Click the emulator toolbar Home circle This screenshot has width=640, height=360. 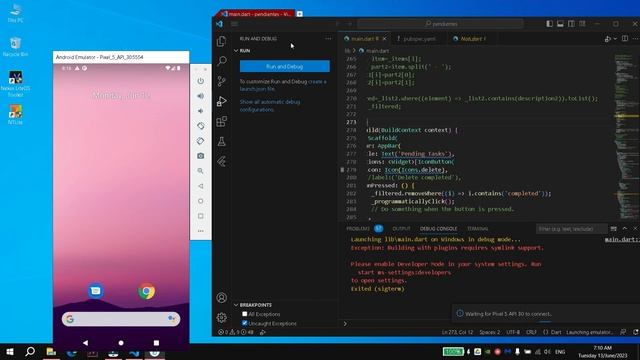pos(200,201)
